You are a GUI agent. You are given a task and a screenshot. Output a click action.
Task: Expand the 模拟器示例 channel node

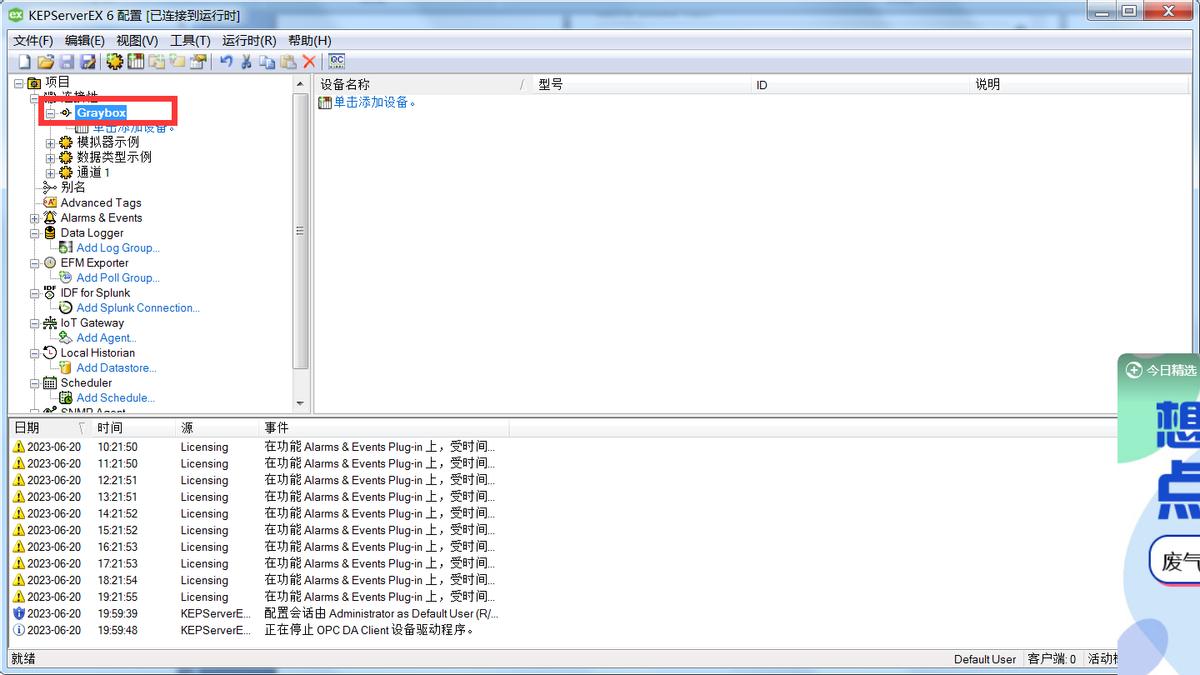point(50,142)
